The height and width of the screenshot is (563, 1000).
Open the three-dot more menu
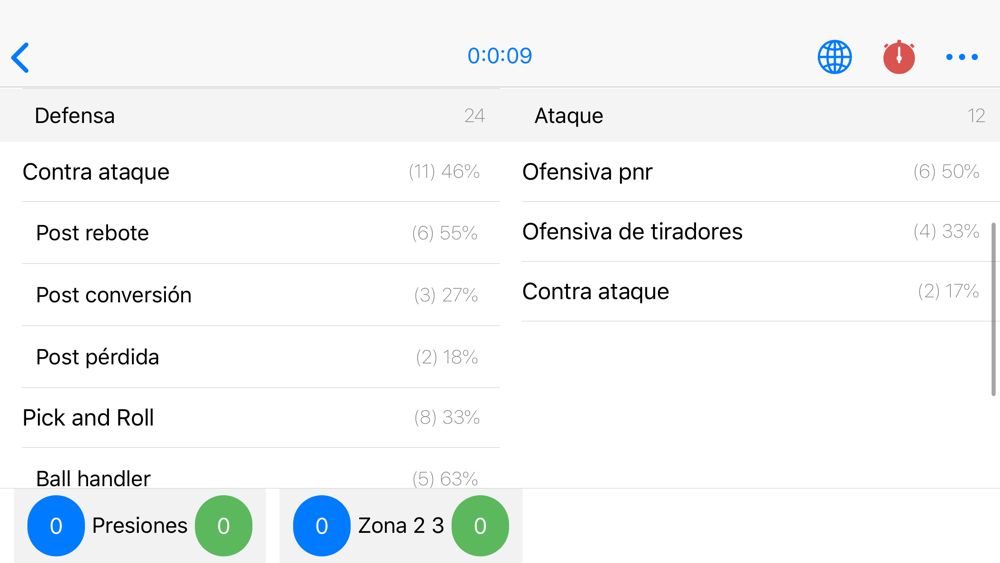(x=962, y=57)
